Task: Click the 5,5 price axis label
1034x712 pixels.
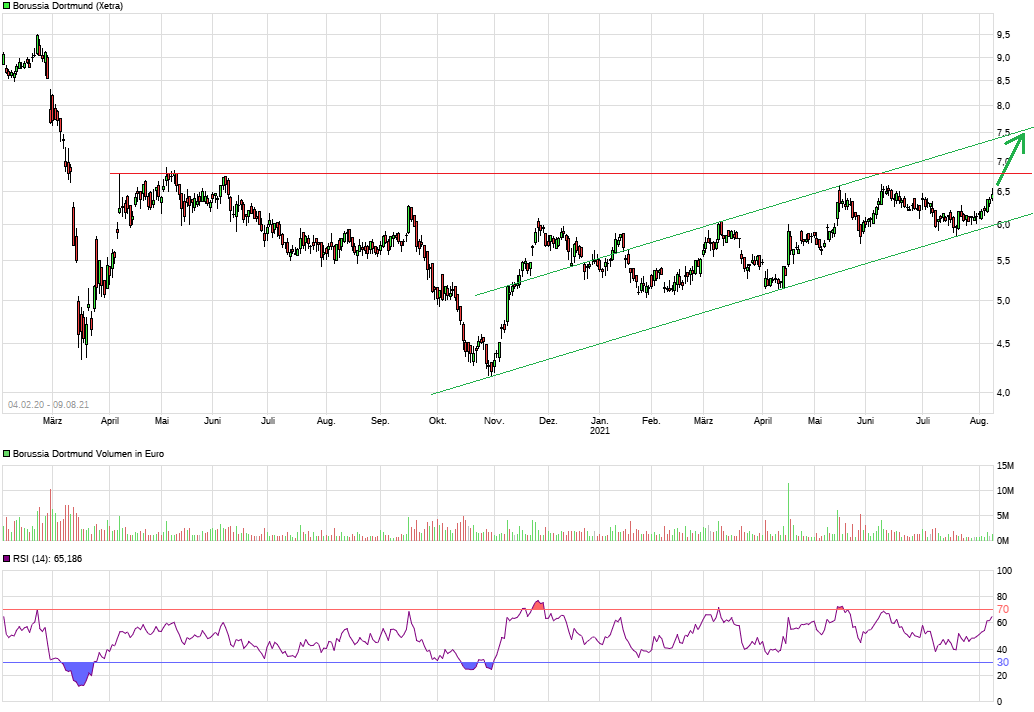Action: [x=1003, y=261]
